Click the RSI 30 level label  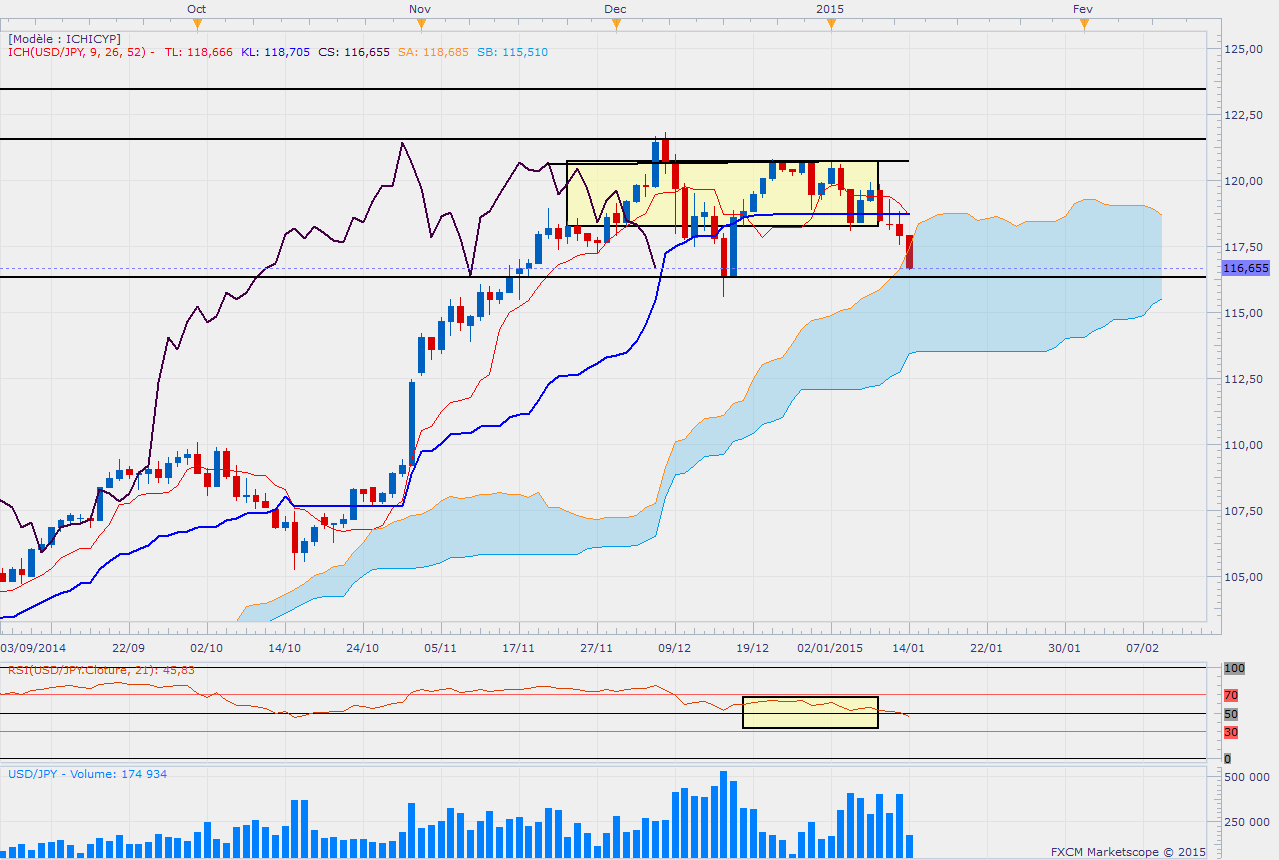coord(1232,733)
